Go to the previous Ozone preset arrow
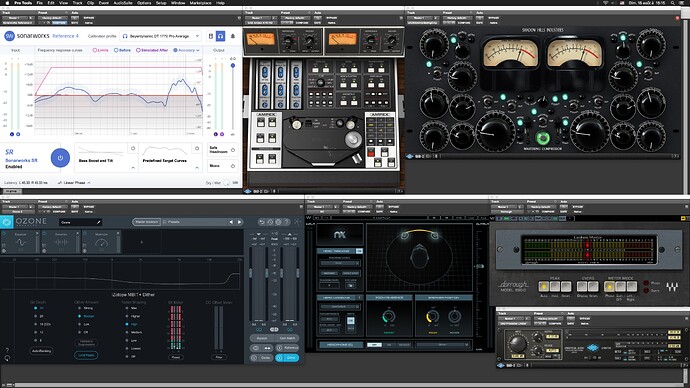690x388 pixels. [x=231, y=222]
